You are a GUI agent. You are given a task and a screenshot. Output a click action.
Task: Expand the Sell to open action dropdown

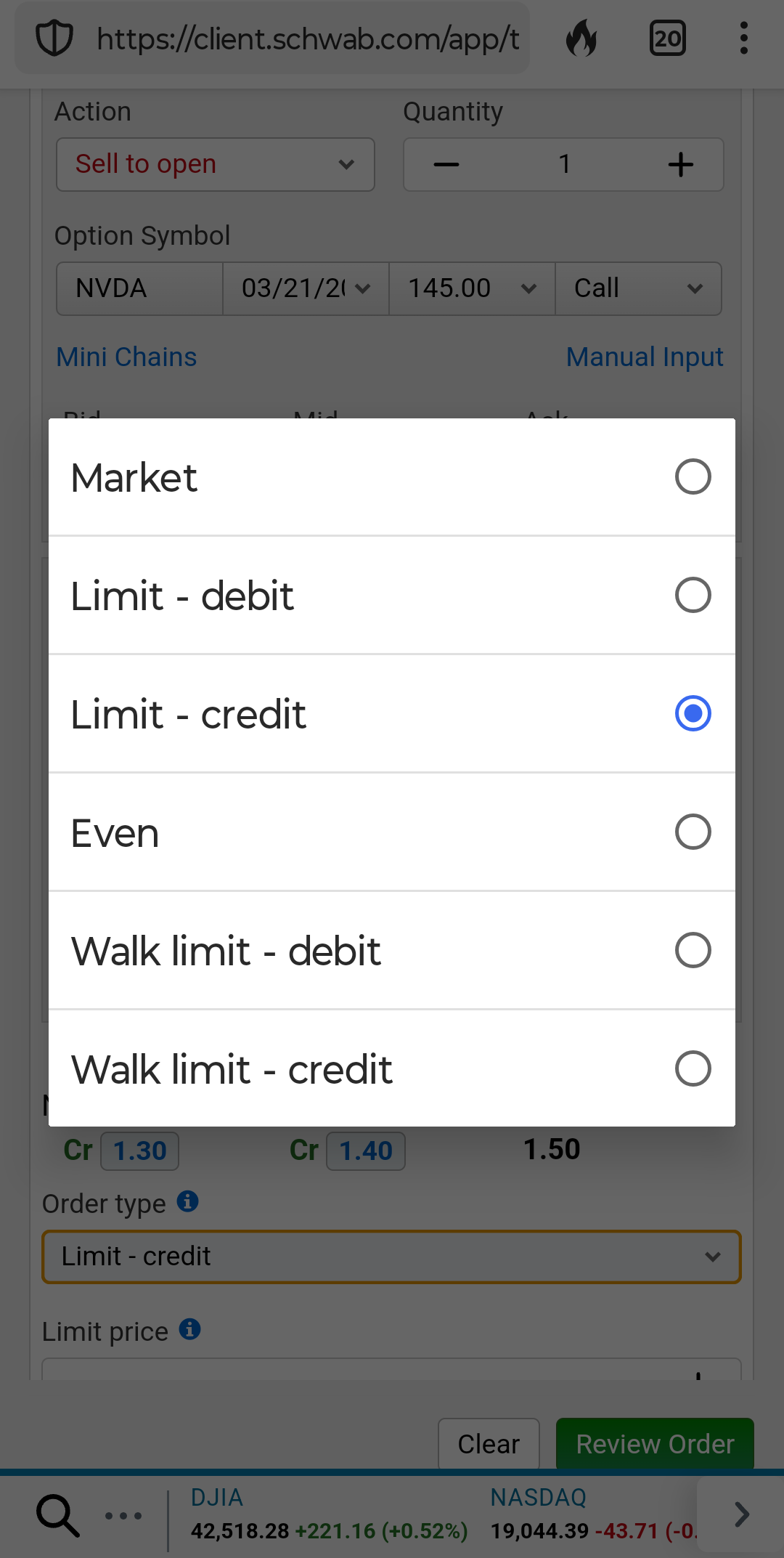click(x=216, y=165)
